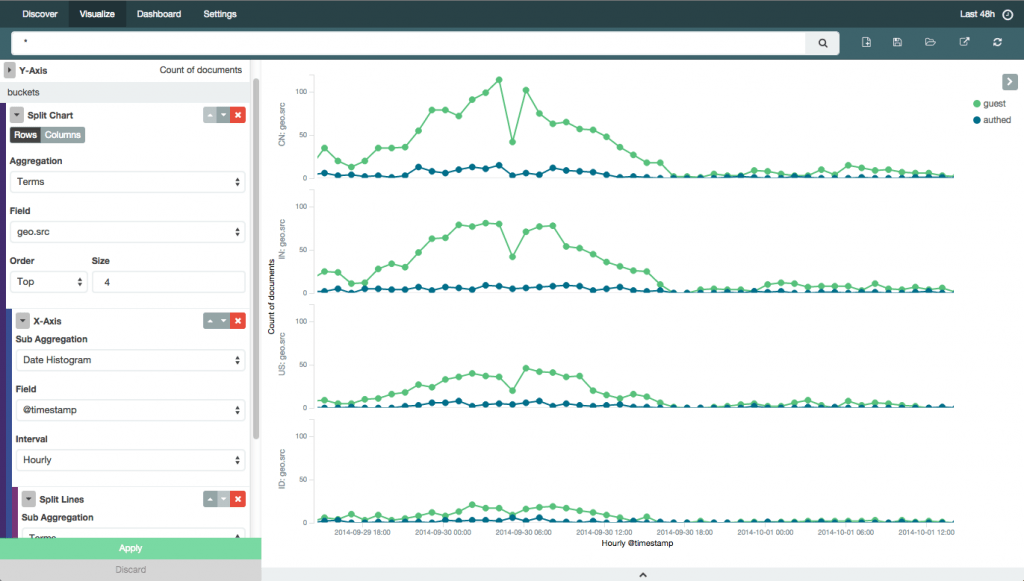This screenshot has height=581, width=1024.
Task: Refresh the data with the refresh icon
Action: pyautogui.click(x=996, y=42)
